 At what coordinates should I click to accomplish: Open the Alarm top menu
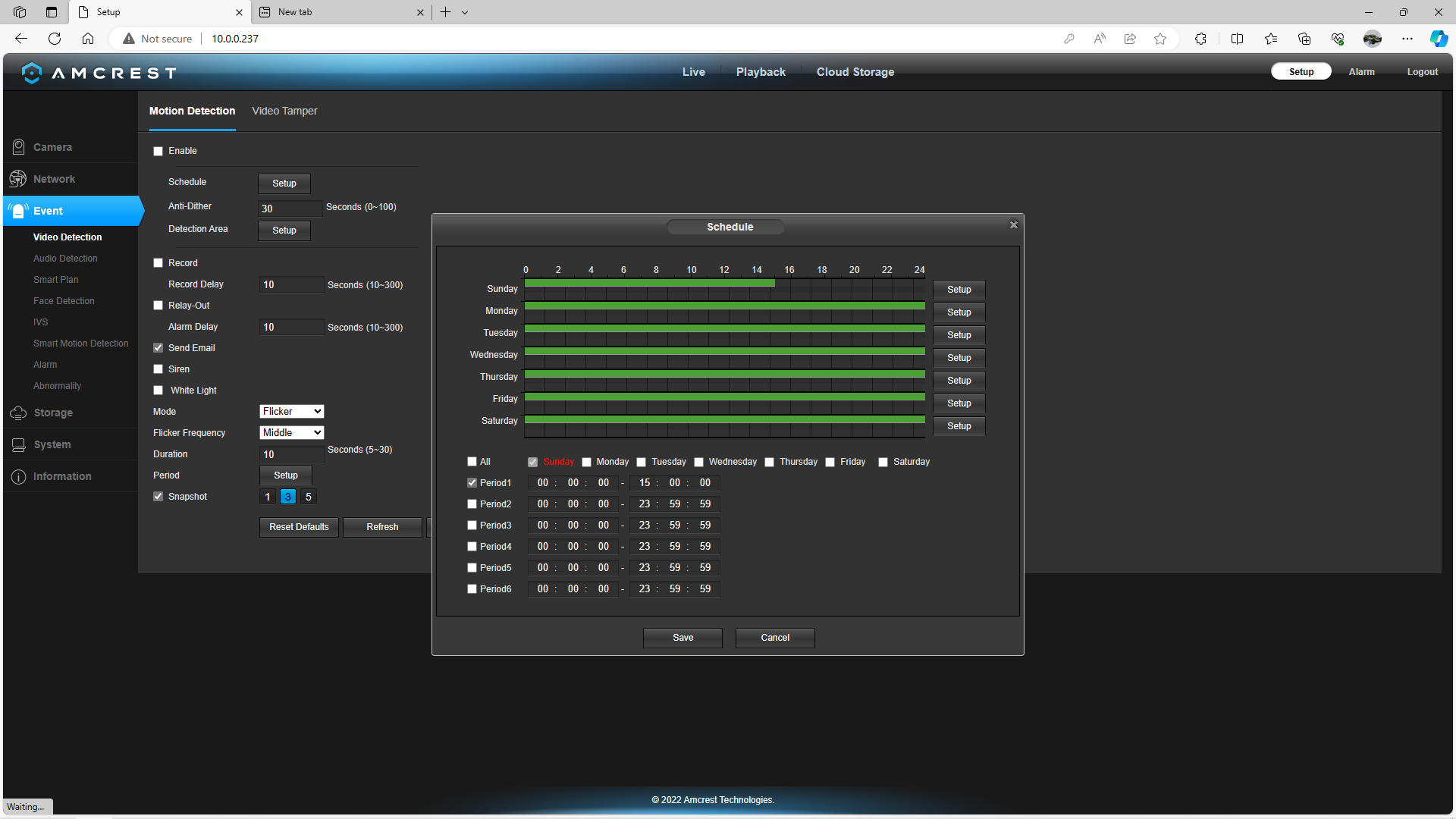pyautogui.click(x=1361, y=72)
